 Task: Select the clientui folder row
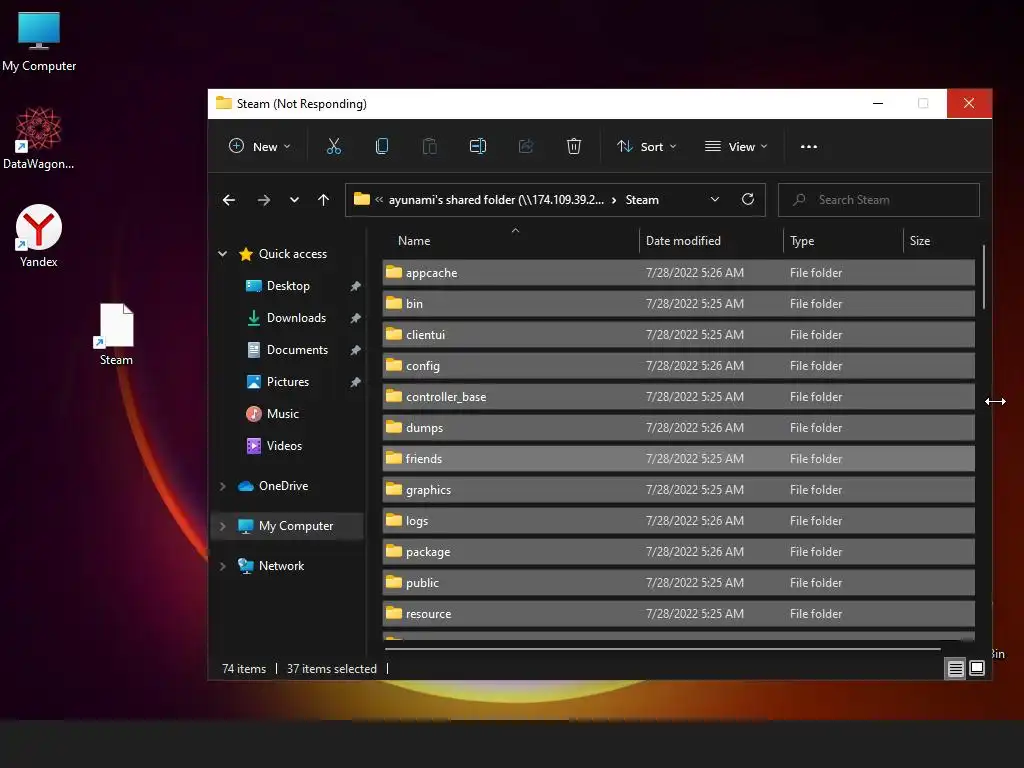tap(679, 334)
